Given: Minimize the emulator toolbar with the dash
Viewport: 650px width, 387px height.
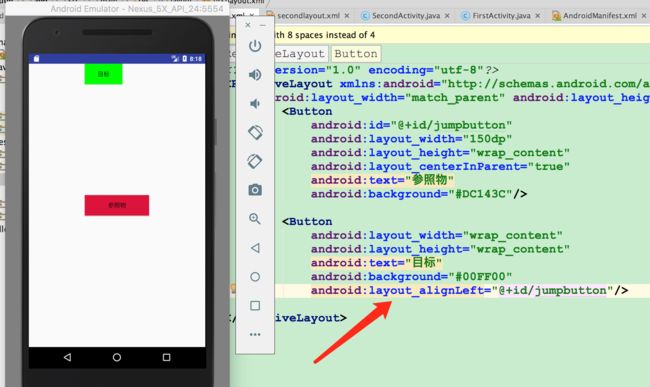Looking at the screenshot, I should (x=262, y=25).
